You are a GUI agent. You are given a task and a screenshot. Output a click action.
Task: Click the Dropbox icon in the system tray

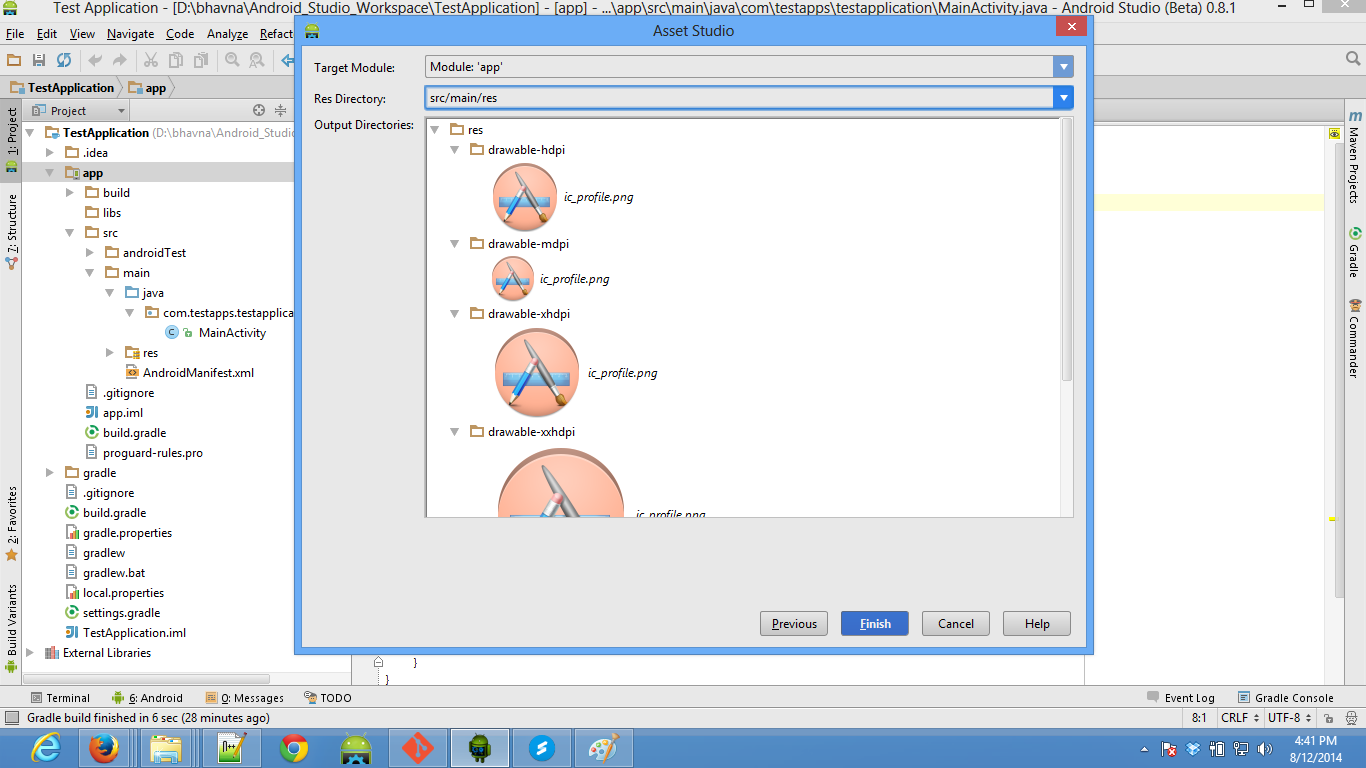click(x=1193, y=749)
